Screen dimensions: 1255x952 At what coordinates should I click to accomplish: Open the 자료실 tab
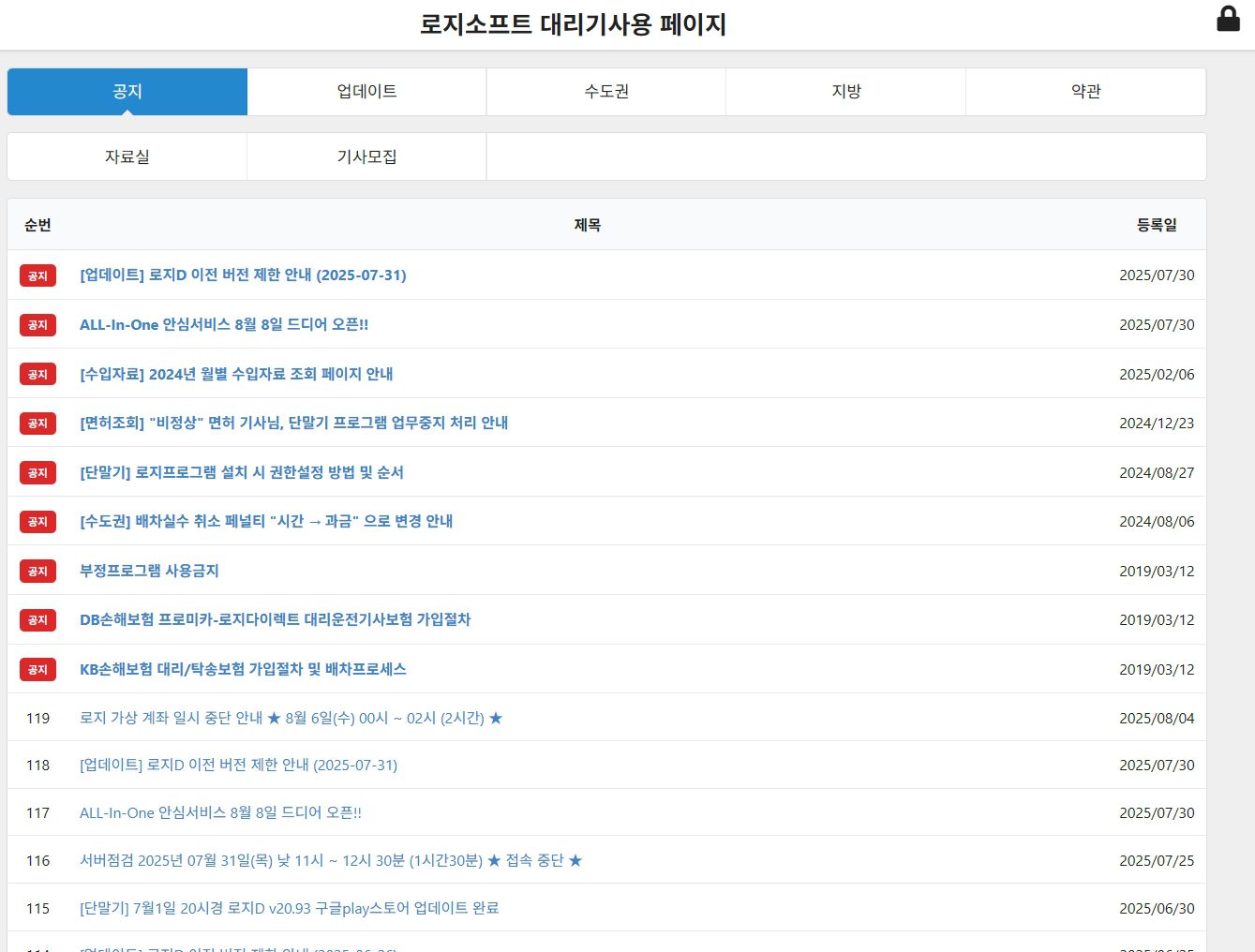click(x=127, y=156)
